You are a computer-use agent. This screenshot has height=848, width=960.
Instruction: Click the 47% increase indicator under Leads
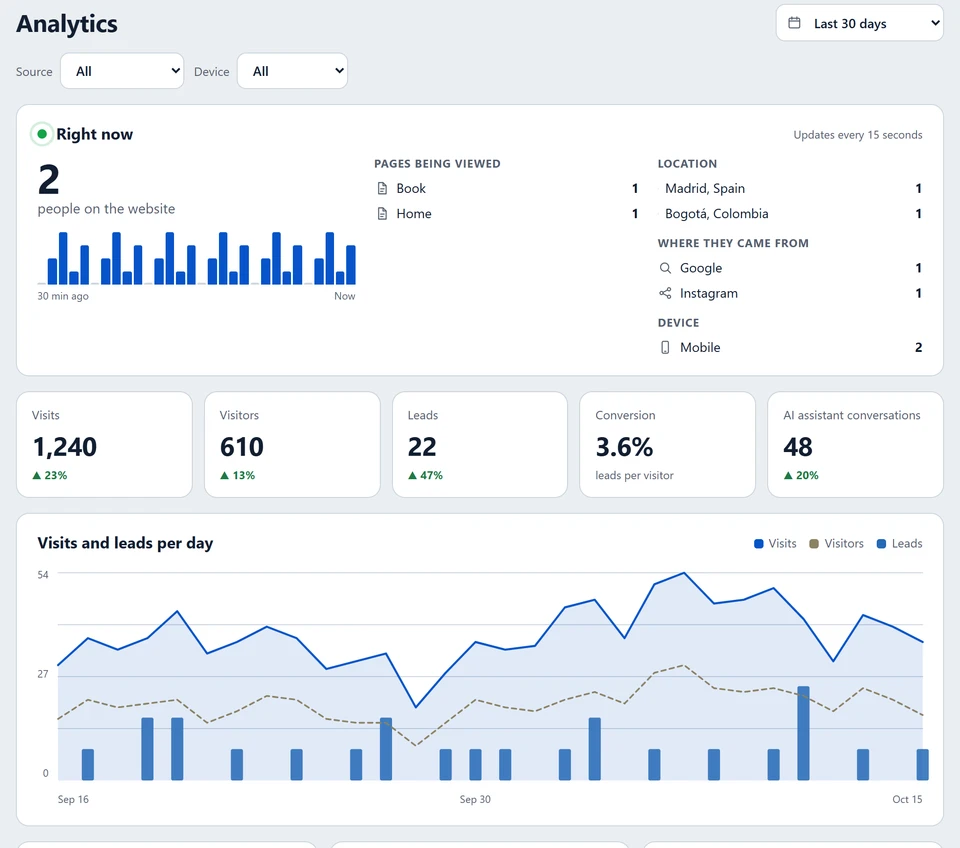pos(426,475)
